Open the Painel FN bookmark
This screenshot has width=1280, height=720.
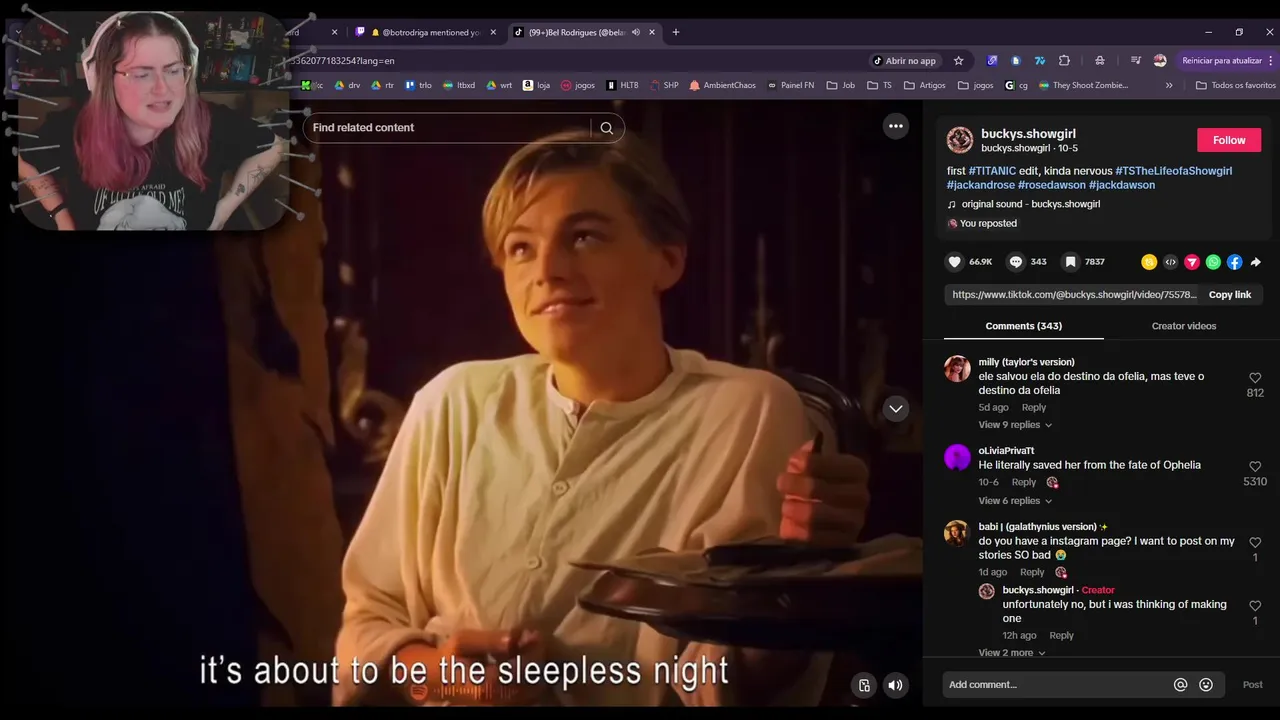click(x=790, y=85)
